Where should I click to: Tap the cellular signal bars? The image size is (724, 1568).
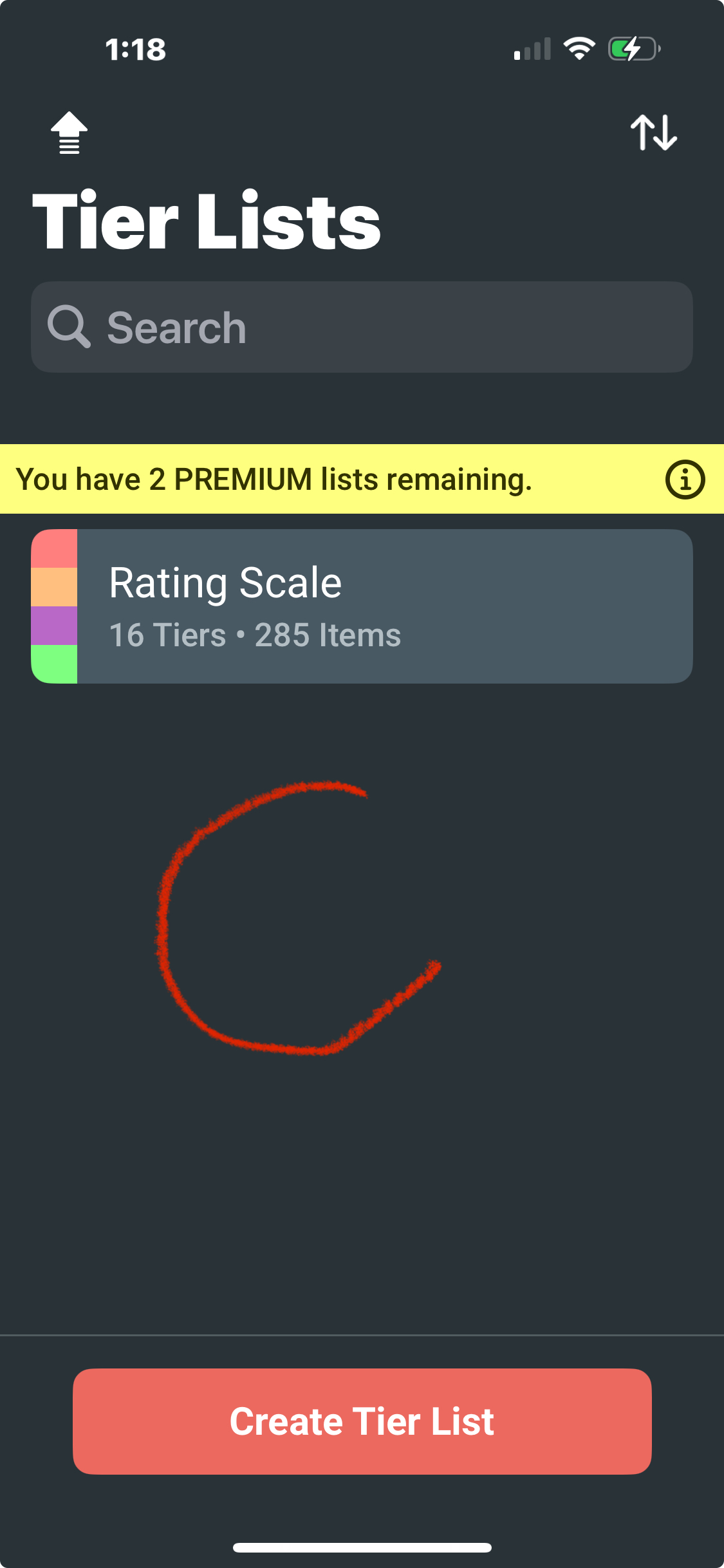(x=532, y=49)
